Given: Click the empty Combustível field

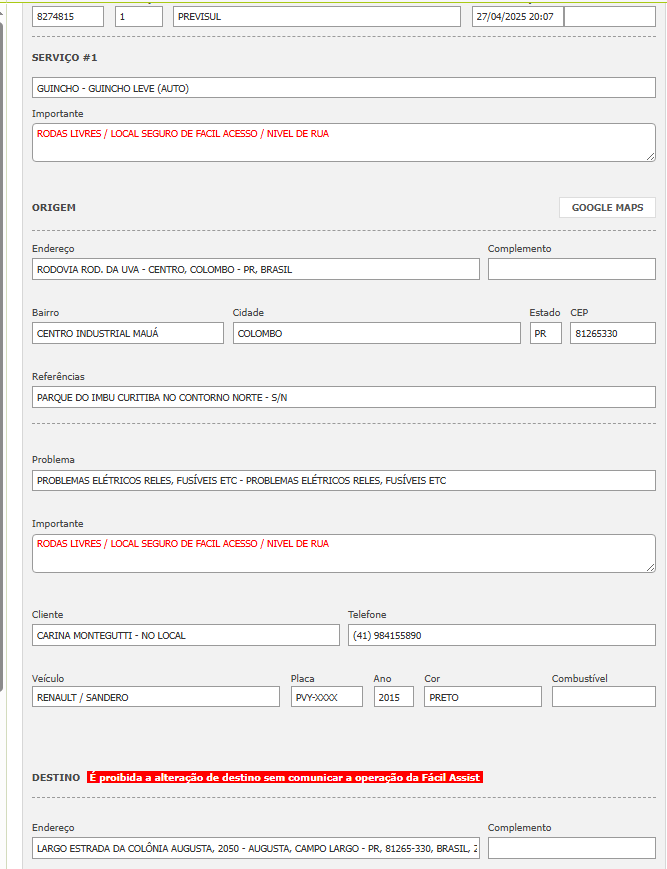Looking at the screenshot, I should (x=603, y=697).
